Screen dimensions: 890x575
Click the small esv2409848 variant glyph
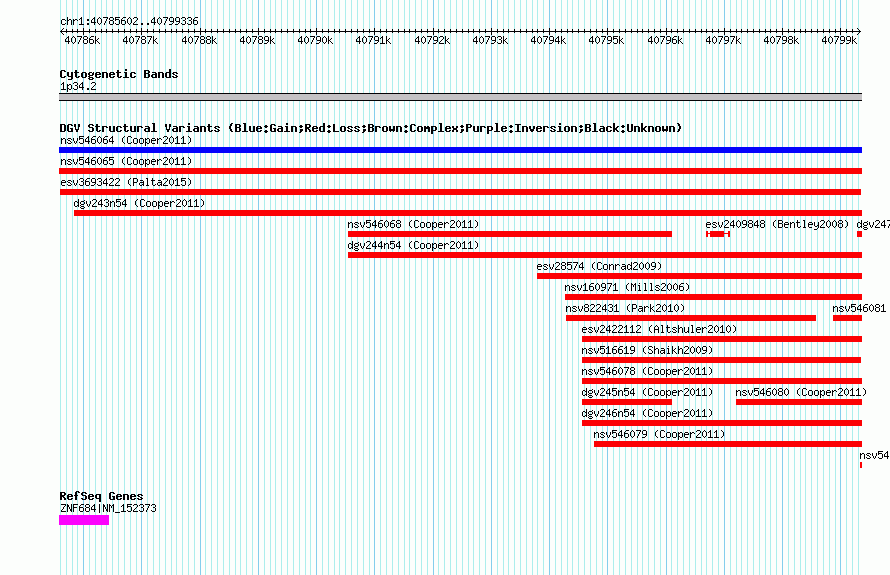click(x=718, y=234)
